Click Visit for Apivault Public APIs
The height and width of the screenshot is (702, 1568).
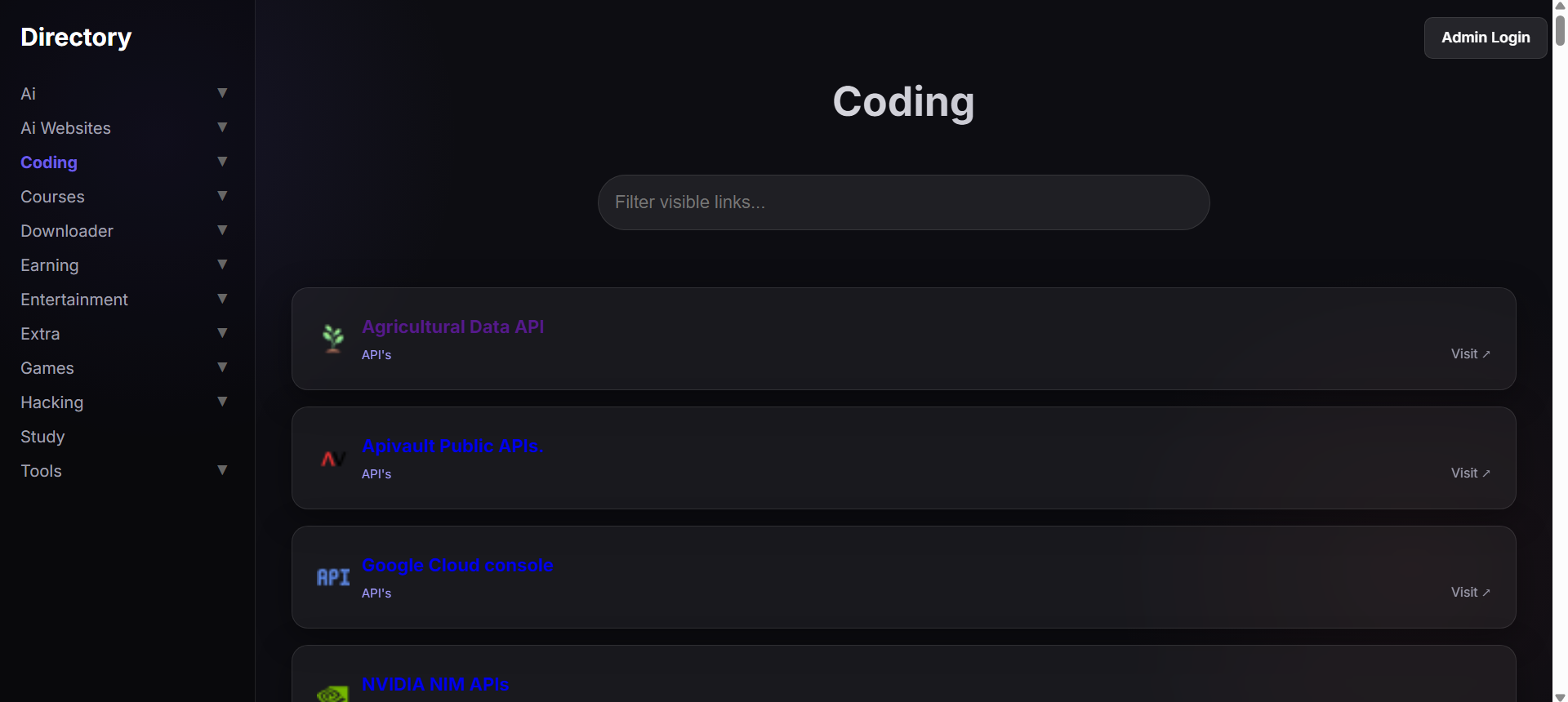[1470, 473]
